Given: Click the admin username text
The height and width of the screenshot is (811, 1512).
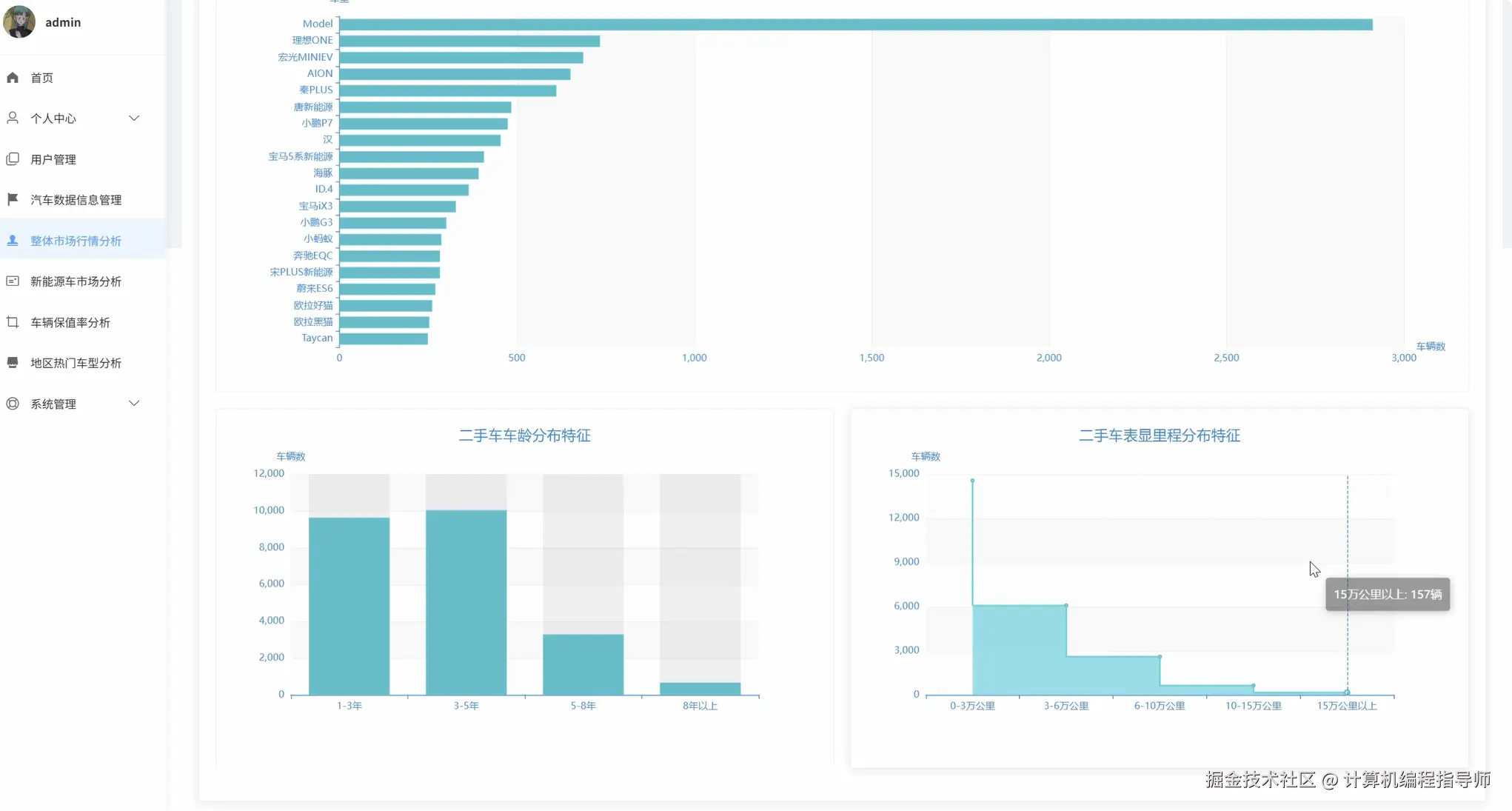Looking at the screenshot, I should (63, 22).
